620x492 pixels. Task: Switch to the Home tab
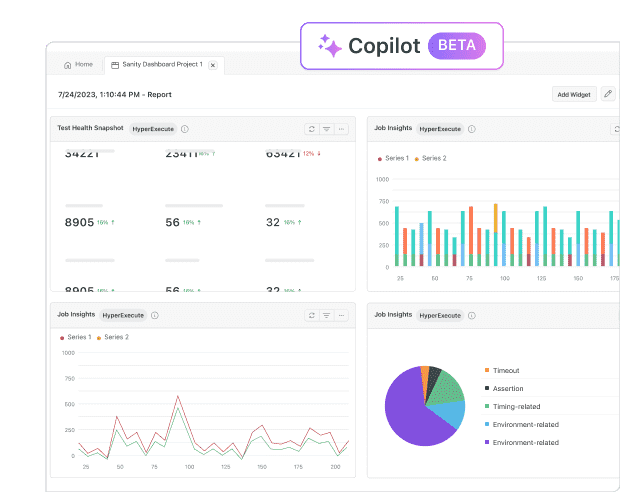click(x=79, y=64)
